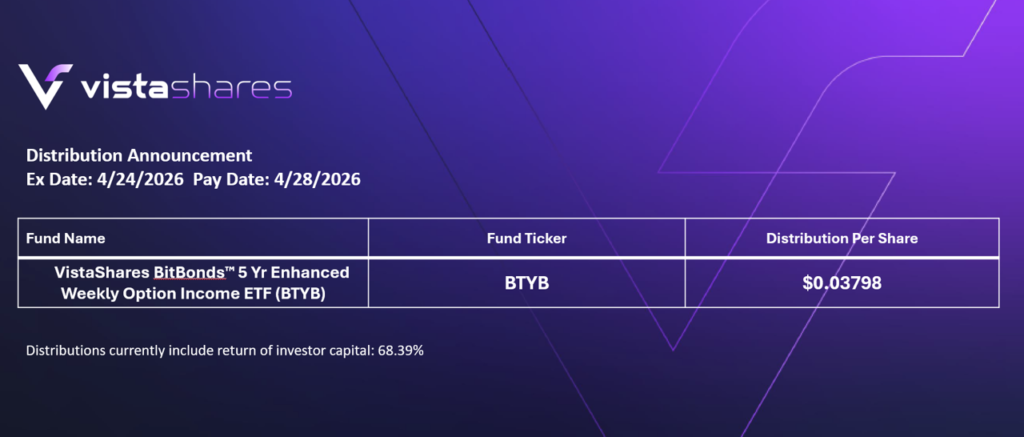1024x437 pixels.
Task: Click the $0.03798 distribution amount
Action: point(842,283)
